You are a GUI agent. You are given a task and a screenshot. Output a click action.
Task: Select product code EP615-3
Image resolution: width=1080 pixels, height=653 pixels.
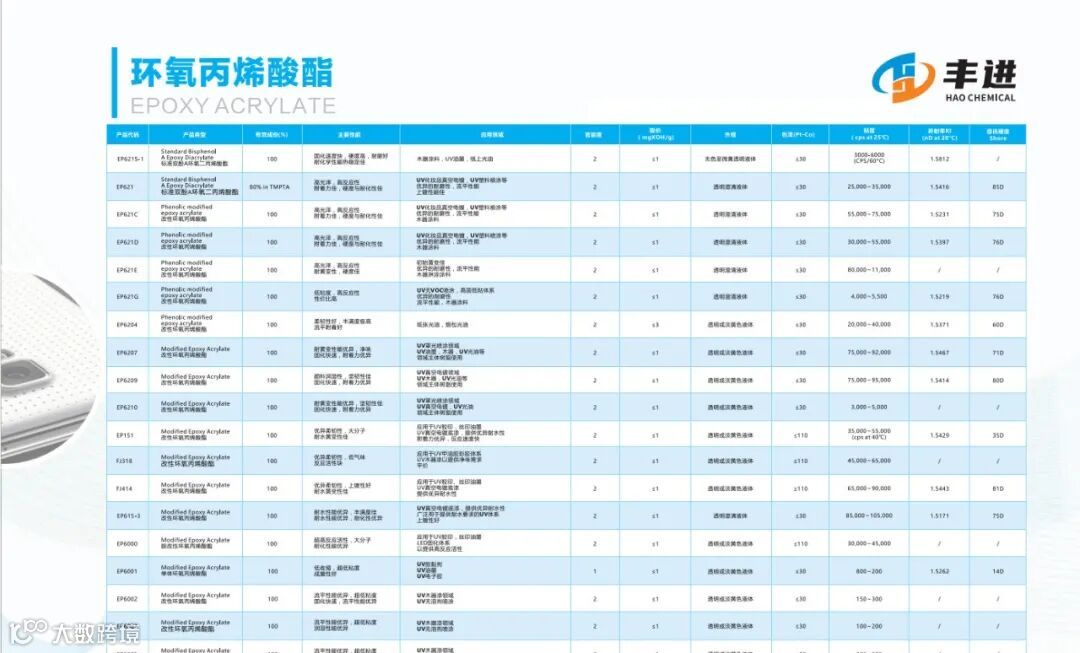(x=128, y=516)
